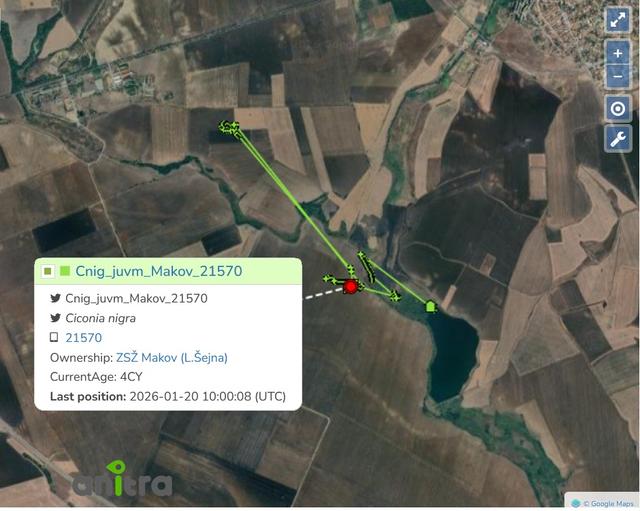Screen dimensions: 640x511
Task: Click the device icon beside 21570
Action: tap(54, 337)
